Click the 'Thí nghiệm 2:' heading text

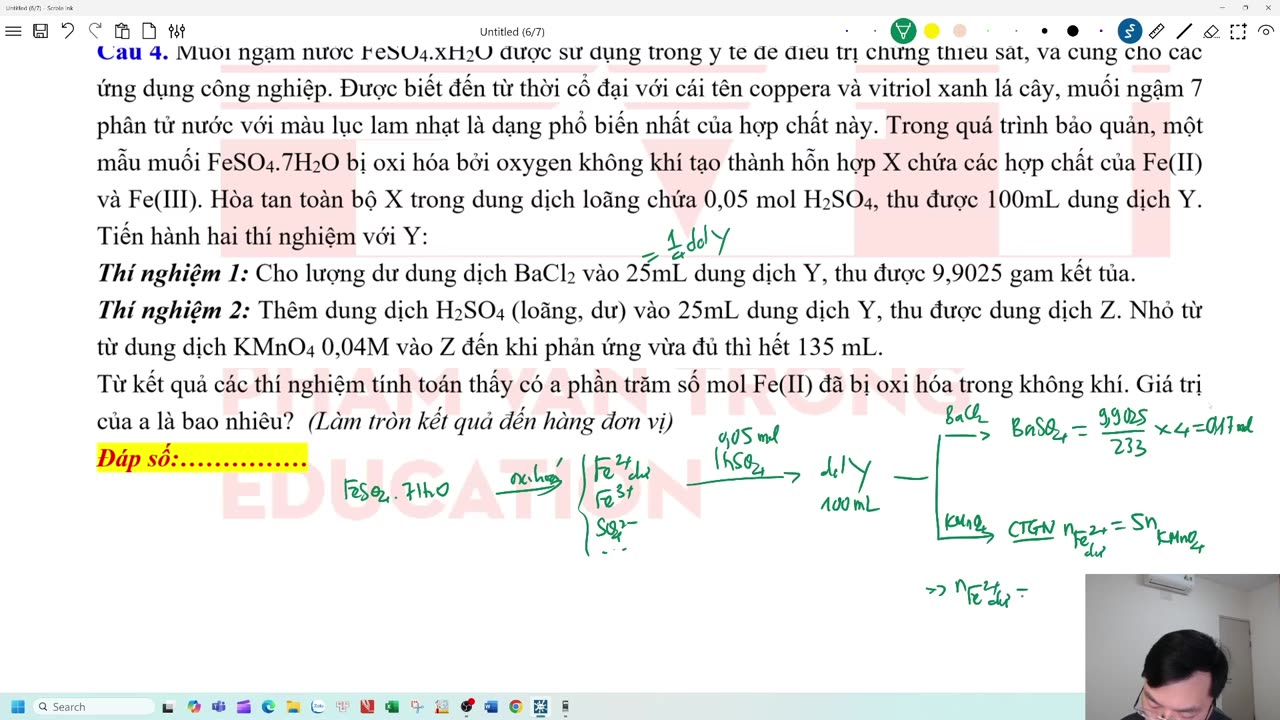coord(174,310)
